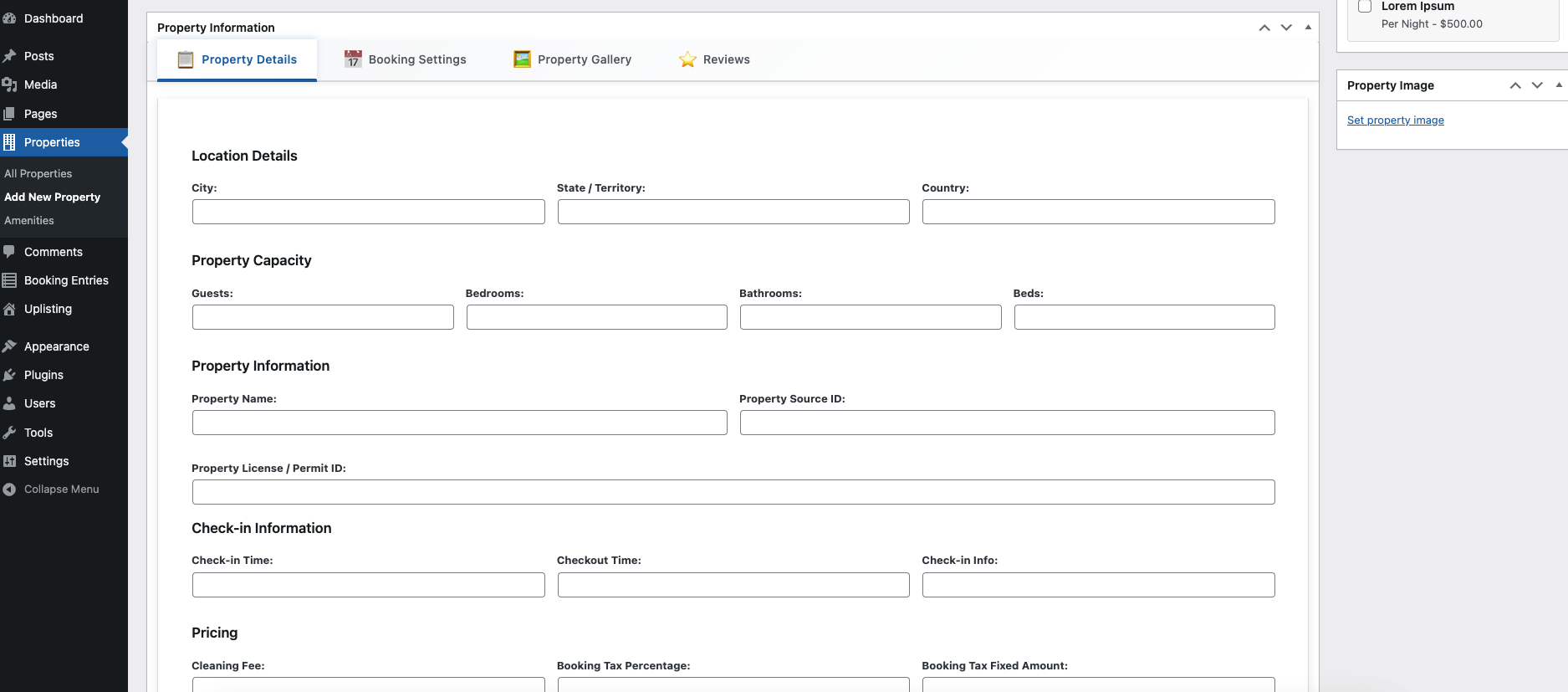Open Booking Entries in sidebar
Viewport: 1568px width, 692px height.
pos(64,280)
